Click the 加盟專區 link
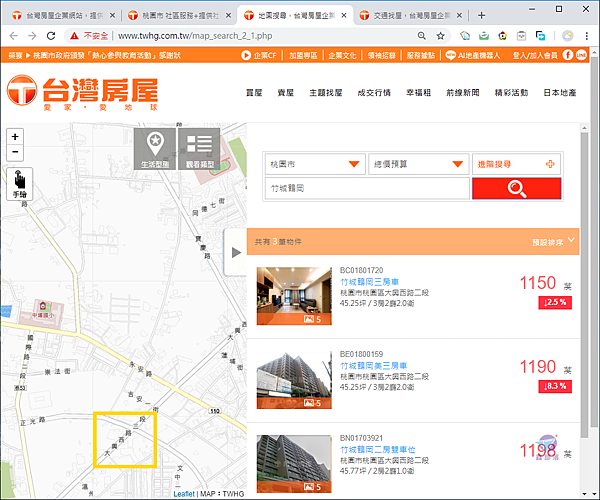Screen dimensions: 600x500 [303, 55]
